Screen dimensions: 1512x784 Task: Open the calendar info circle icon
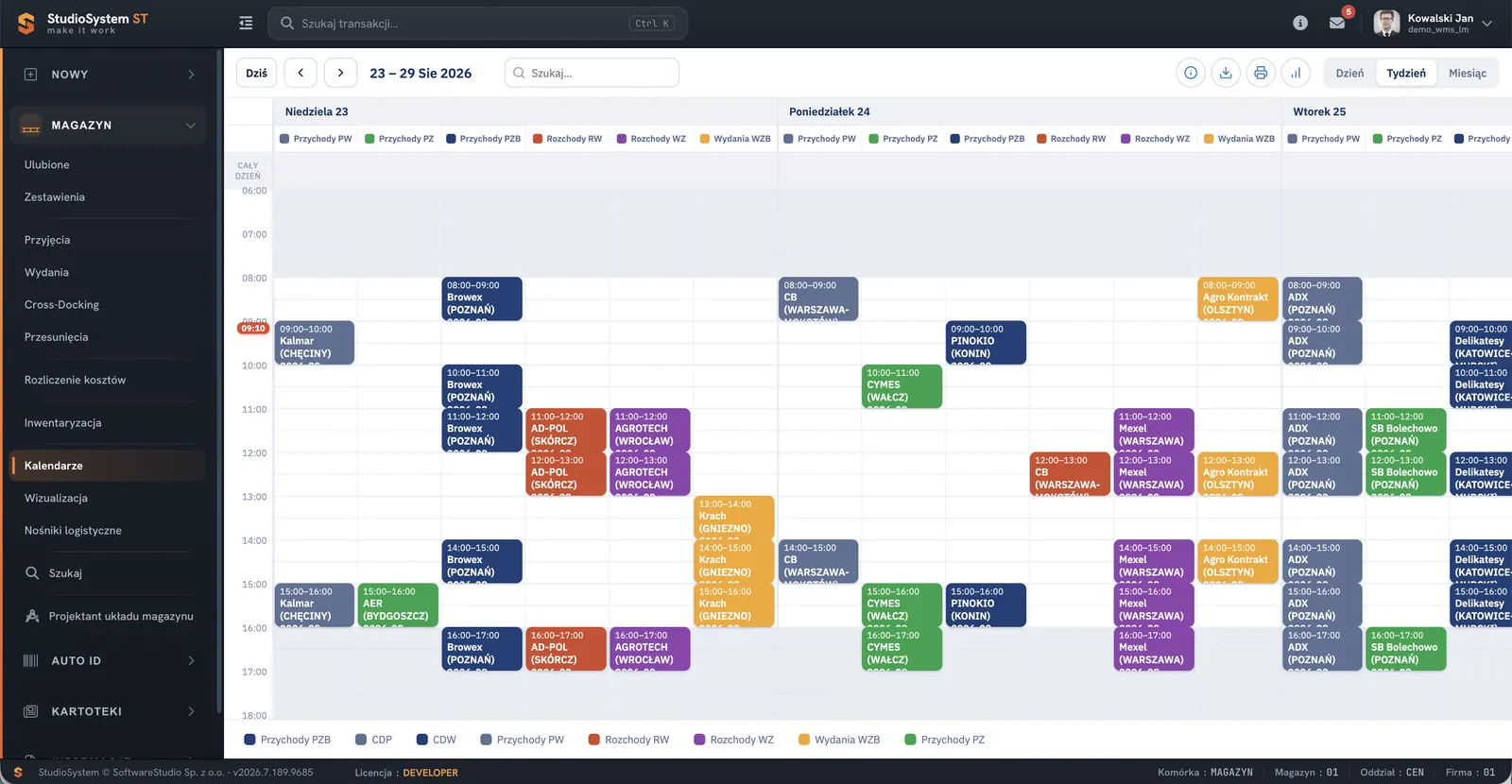pos(1191,73)
